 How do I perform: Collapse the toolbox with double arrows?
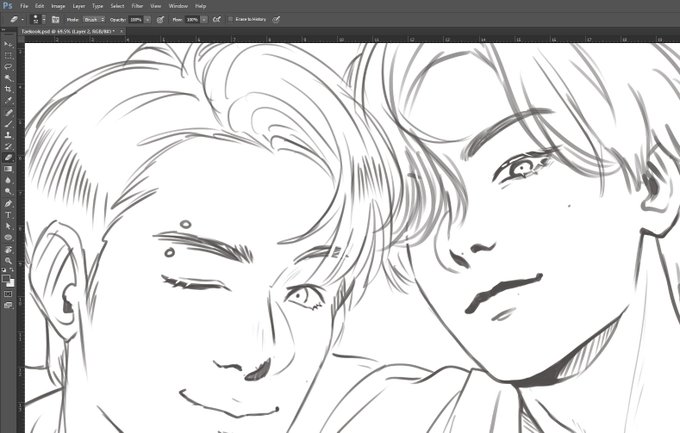tap(4, 30)
